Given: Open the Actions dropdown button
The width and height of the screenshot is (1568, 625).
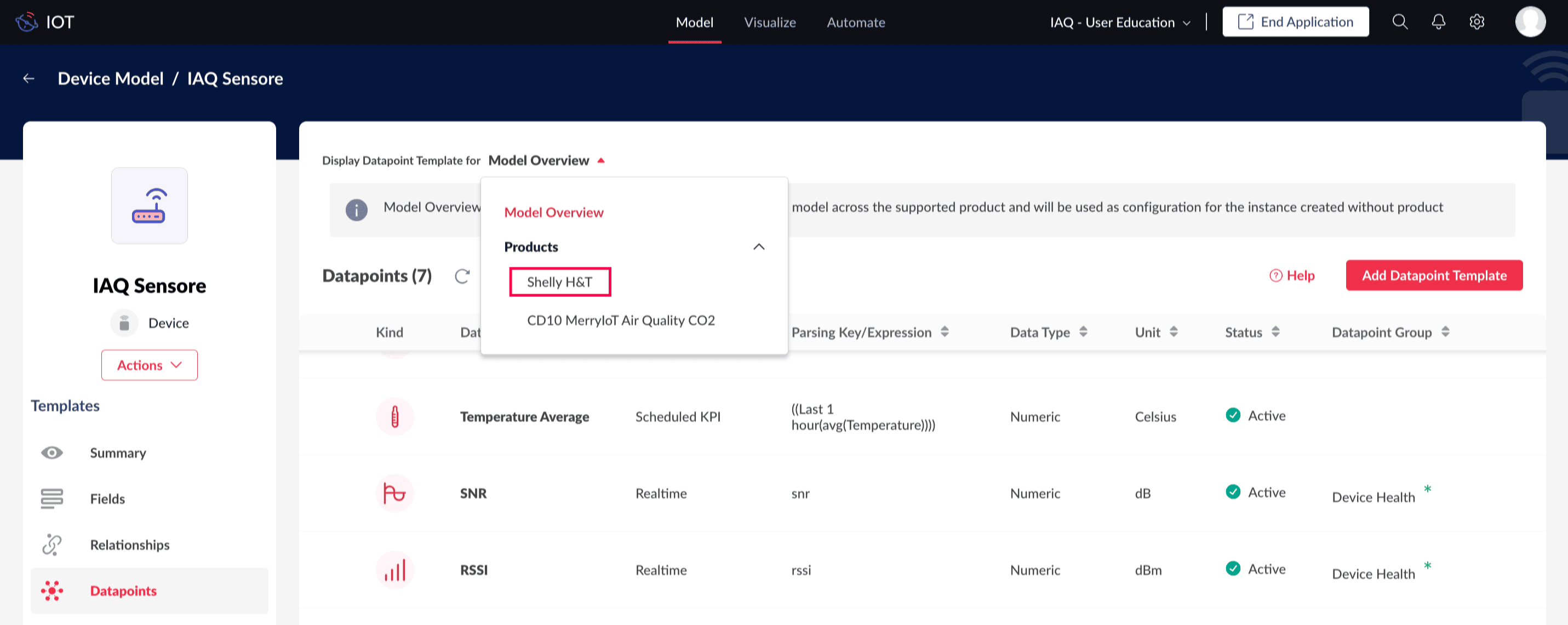Looking at the screenshot, I should [149, 365].
